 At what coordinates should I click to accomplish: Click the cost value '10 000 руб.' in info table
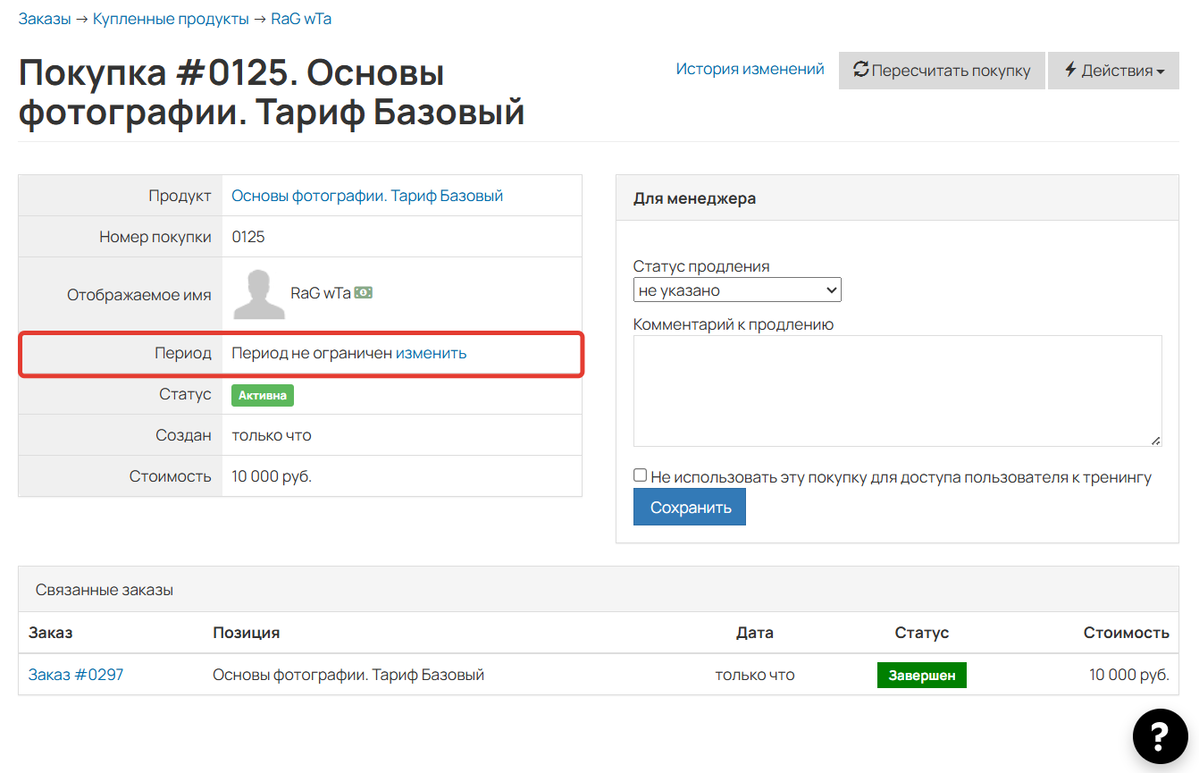point(271,476)
